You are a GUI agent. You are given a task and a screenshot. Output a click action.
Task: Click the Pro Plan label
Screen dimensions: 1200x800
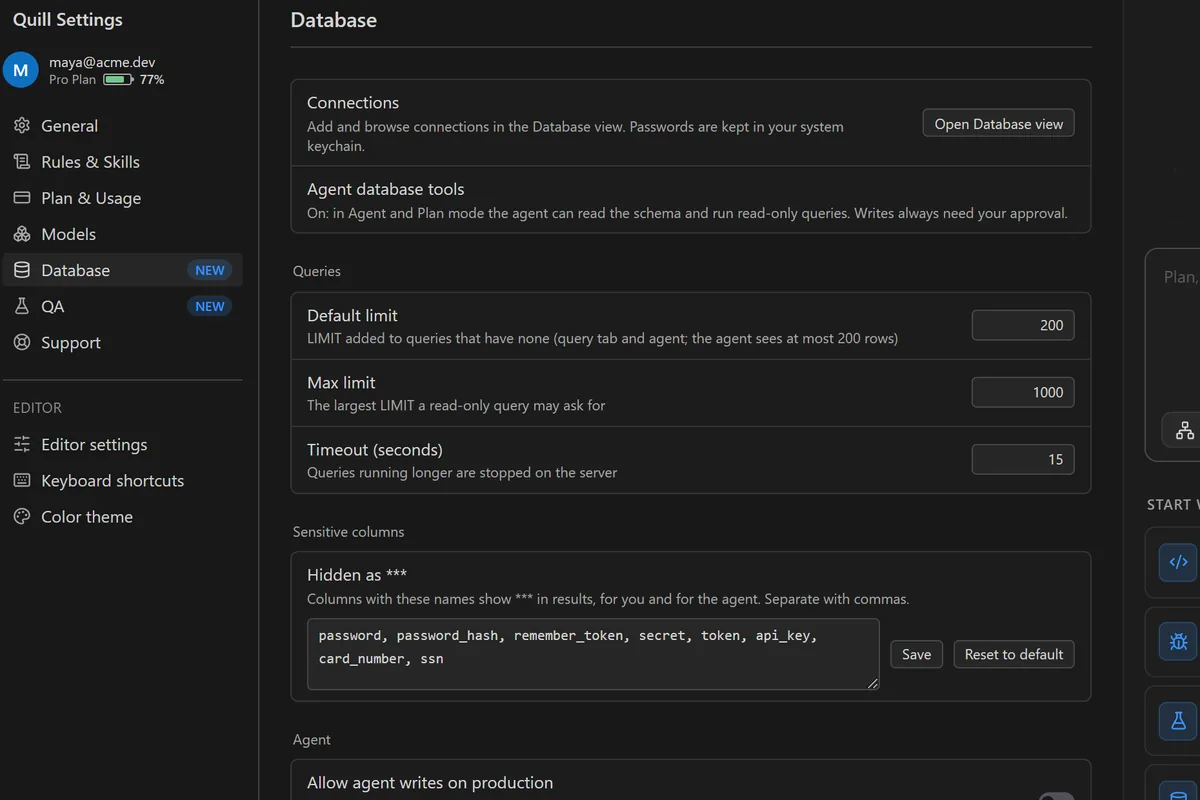72,79
